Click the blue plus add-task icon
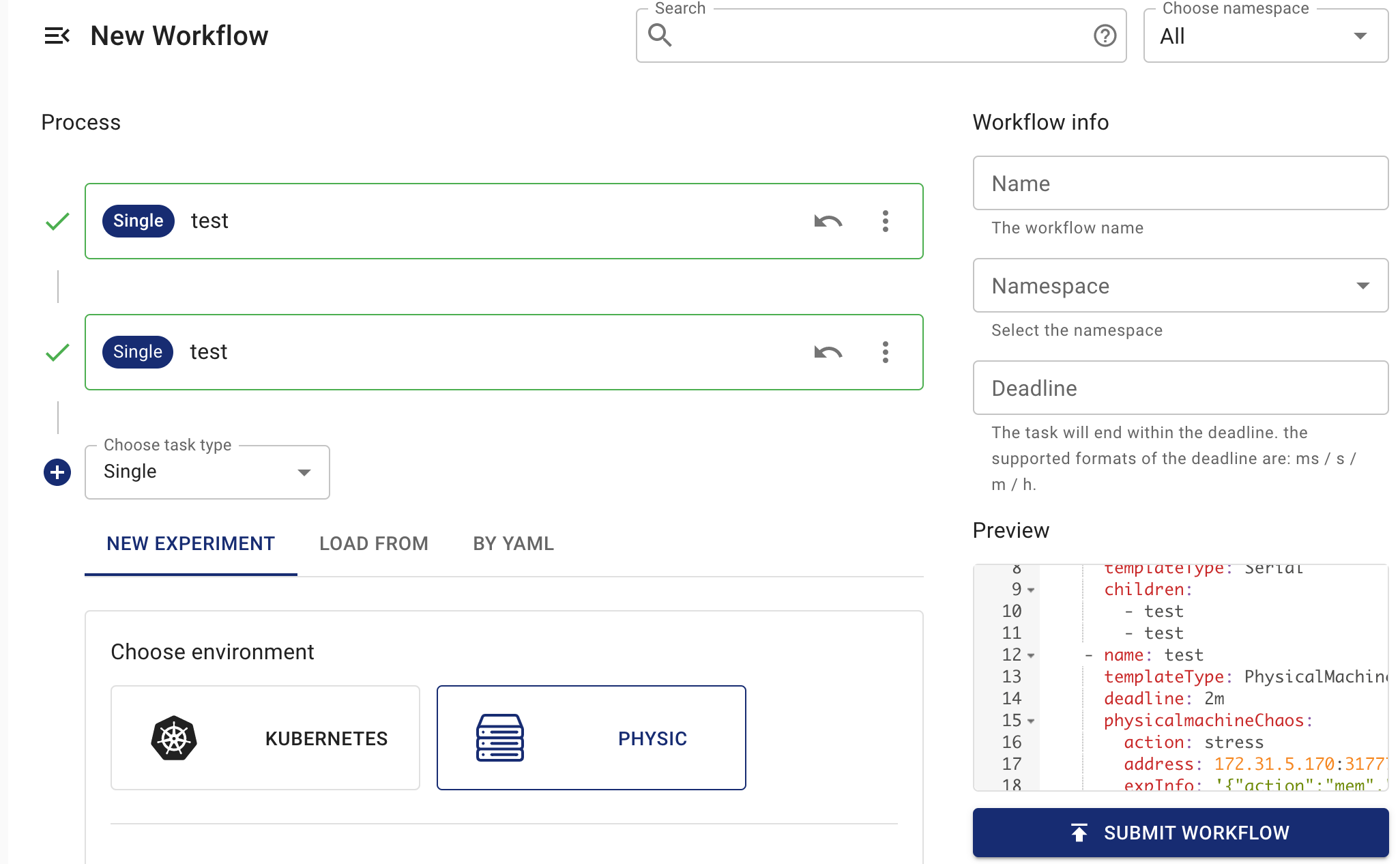This screenshot has width=1400, height=864. (x=57, y=472)
